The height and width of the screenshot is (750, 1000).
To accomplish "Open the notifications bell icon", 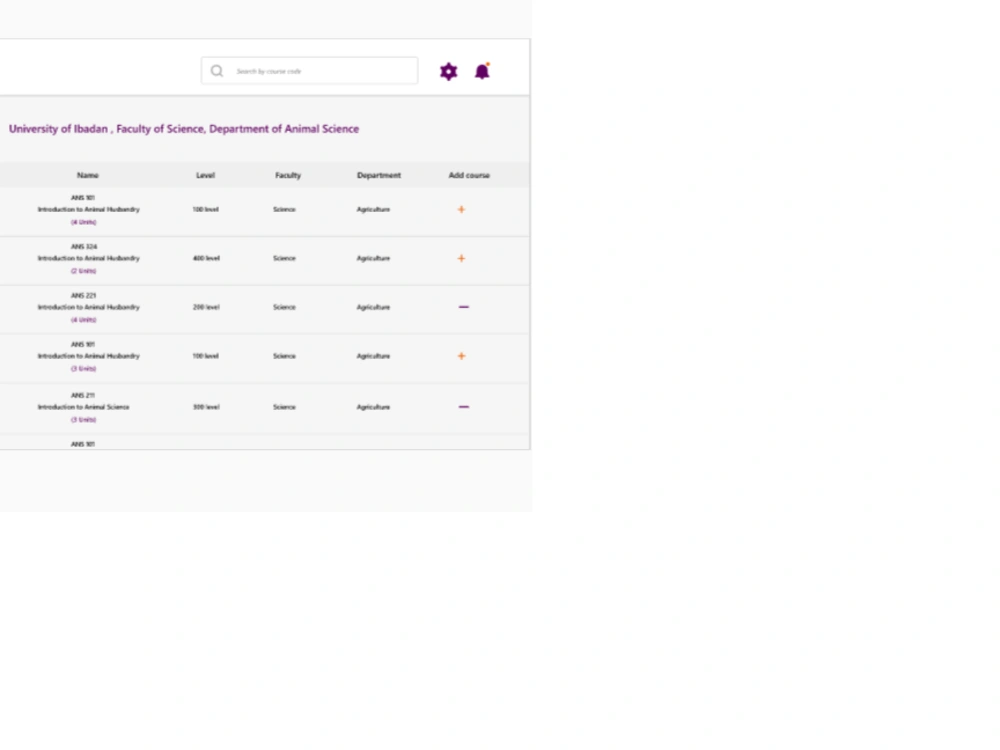I will 482,72.
